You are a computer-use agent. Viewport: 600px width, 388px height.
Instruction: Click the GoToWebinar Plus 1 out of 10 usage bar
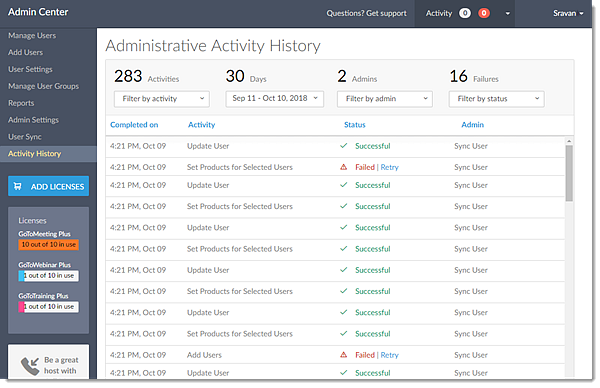(x=49, y=276)
